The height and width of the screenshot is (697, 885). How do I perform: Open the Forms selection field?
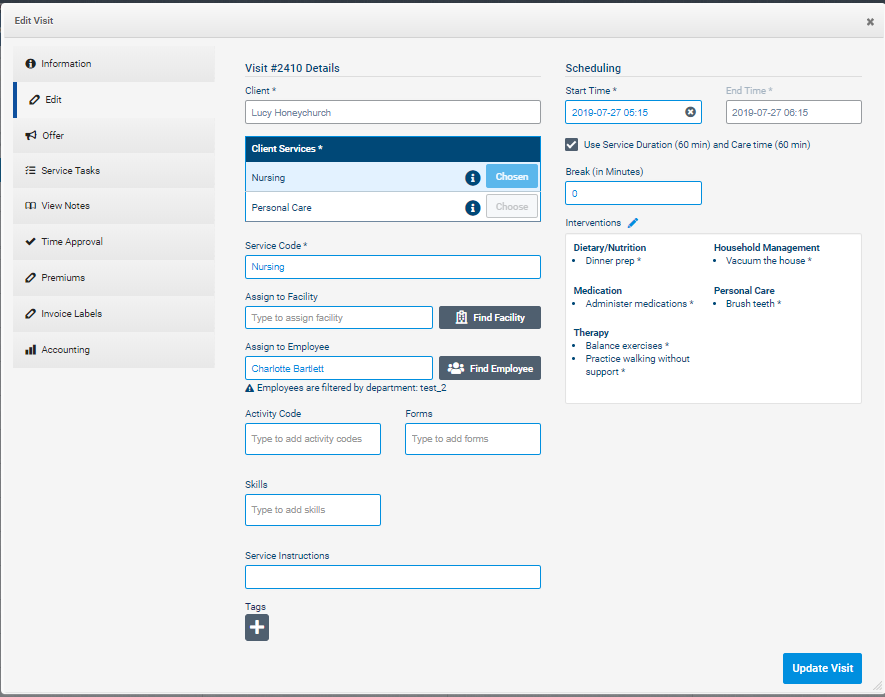coord(472,439)
